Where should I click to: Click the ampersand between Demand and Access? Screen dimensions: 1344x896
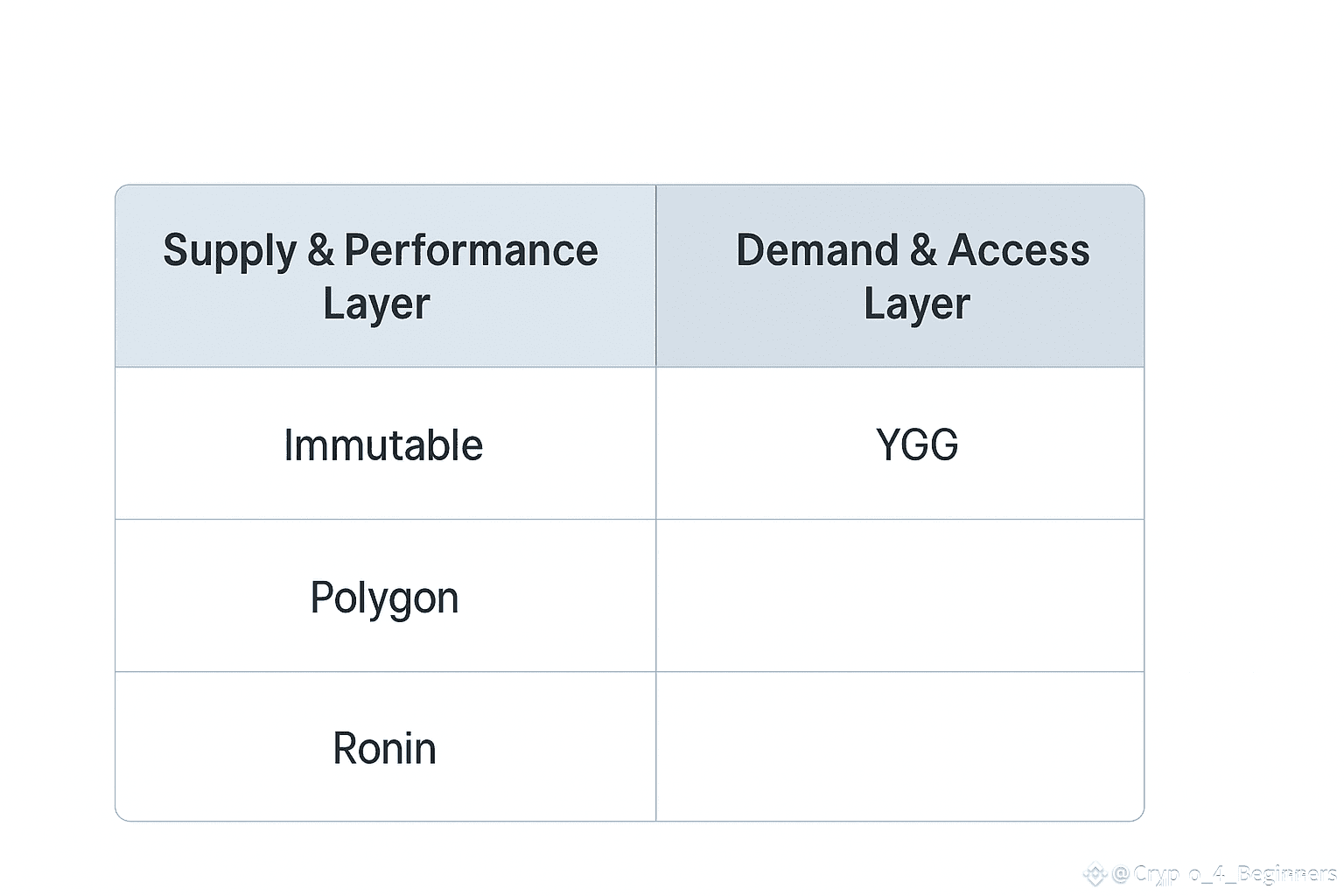click(x=923, y=250)
